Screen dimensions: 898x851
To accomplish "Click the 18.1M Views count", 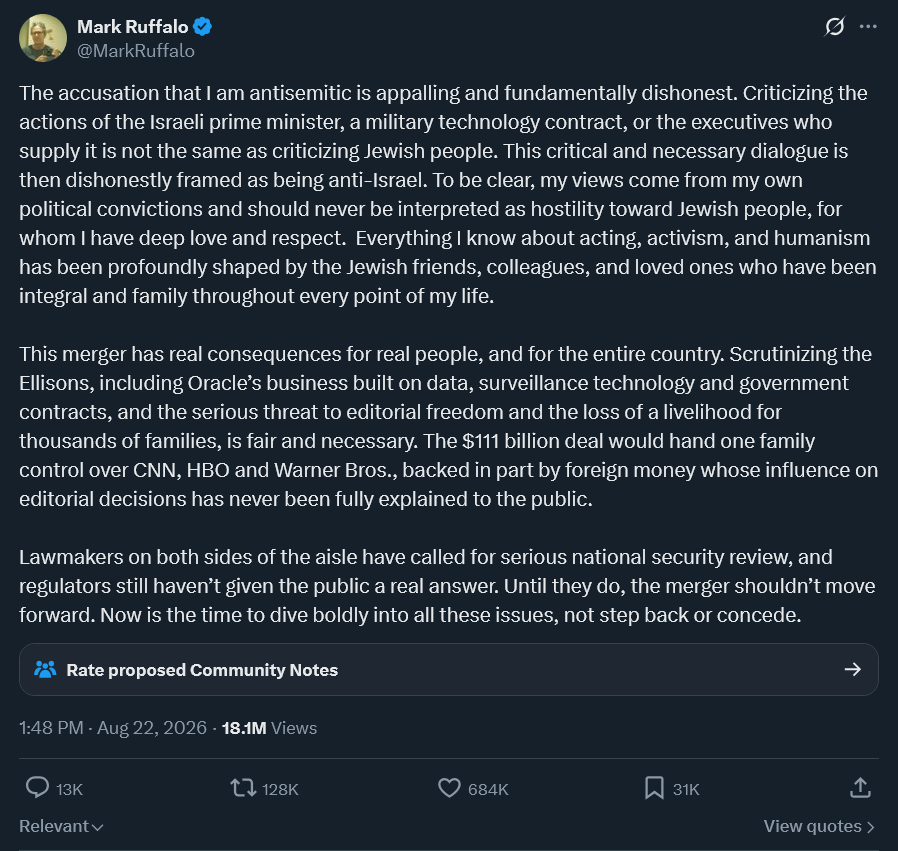I will pos(269,728).
